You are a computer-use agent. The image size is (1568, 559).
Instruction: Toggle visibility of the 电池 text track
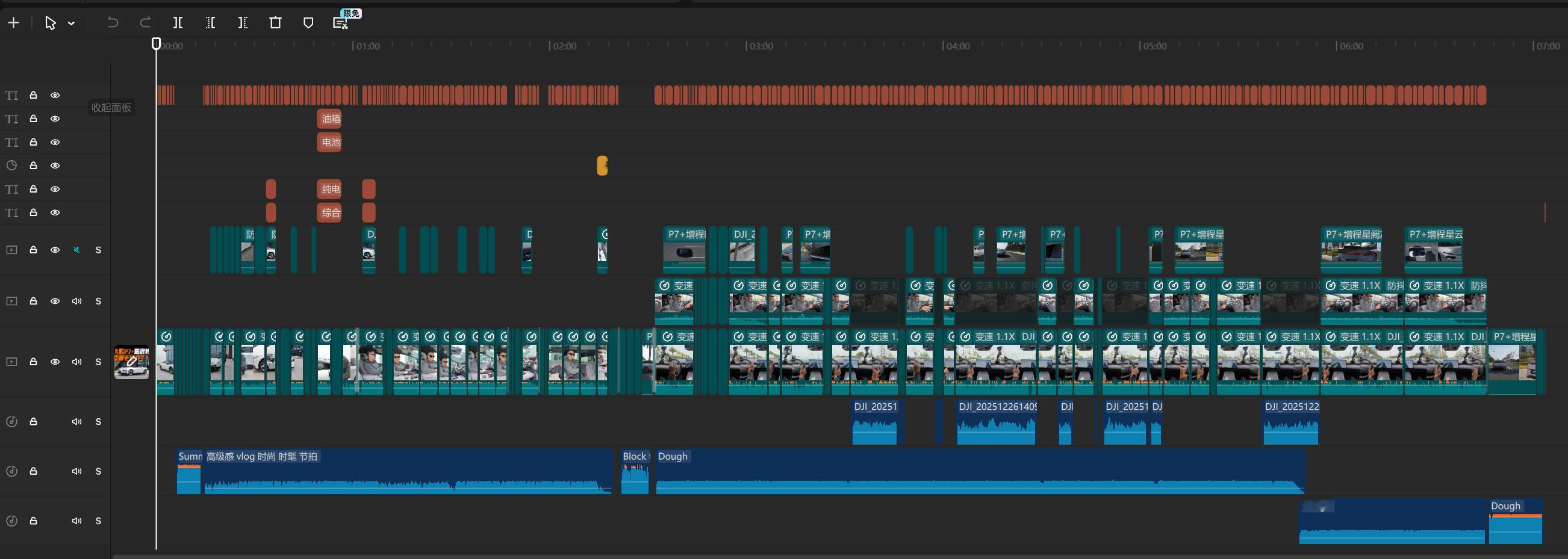[55, 143]
